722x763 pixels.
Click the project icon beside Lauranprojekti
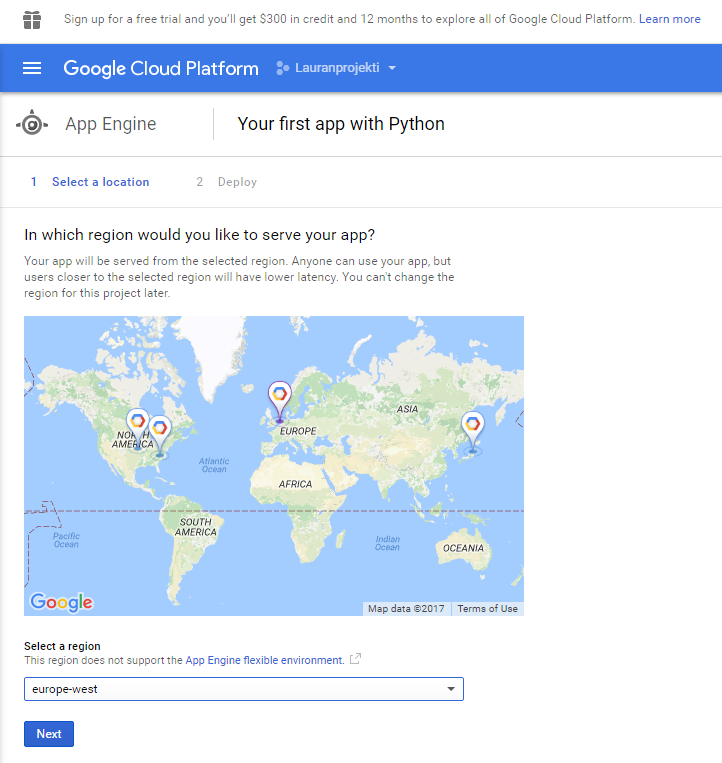pos(282,68)
